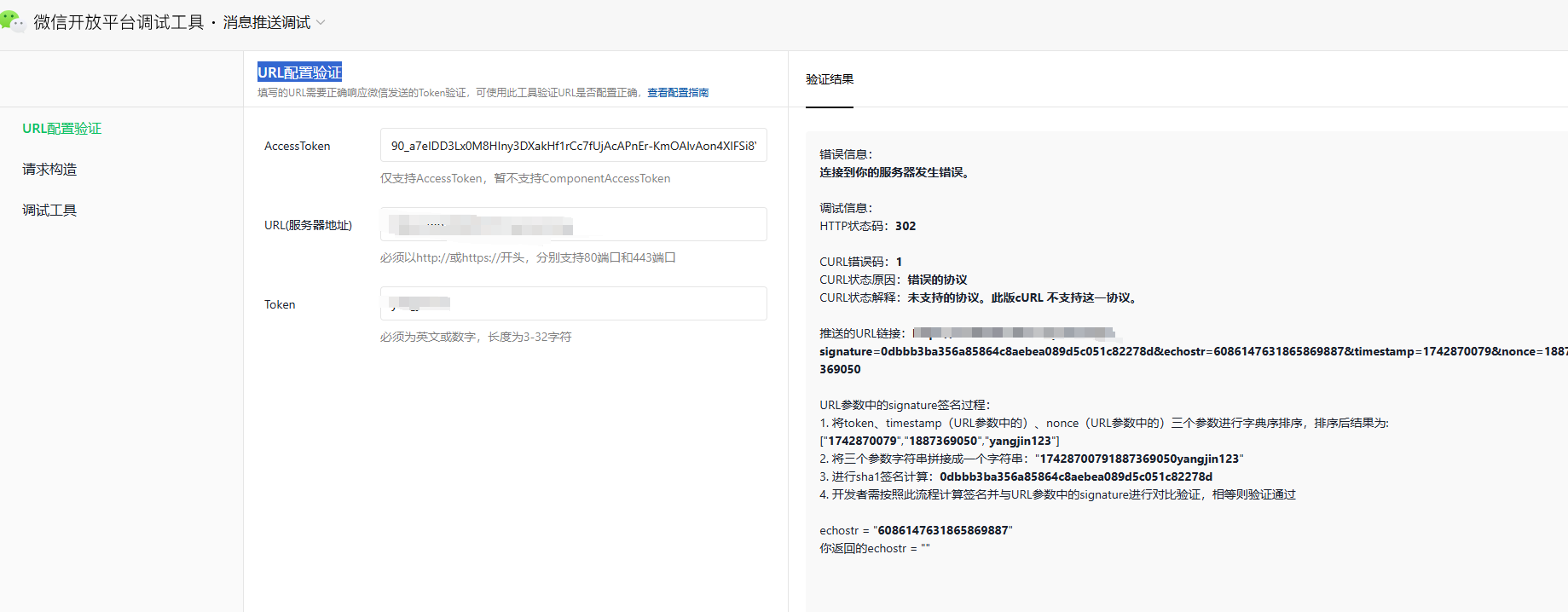The image size is (1568, 612).
Task: Click the URL(服务器地址) field label
Action: pos(308,226)
